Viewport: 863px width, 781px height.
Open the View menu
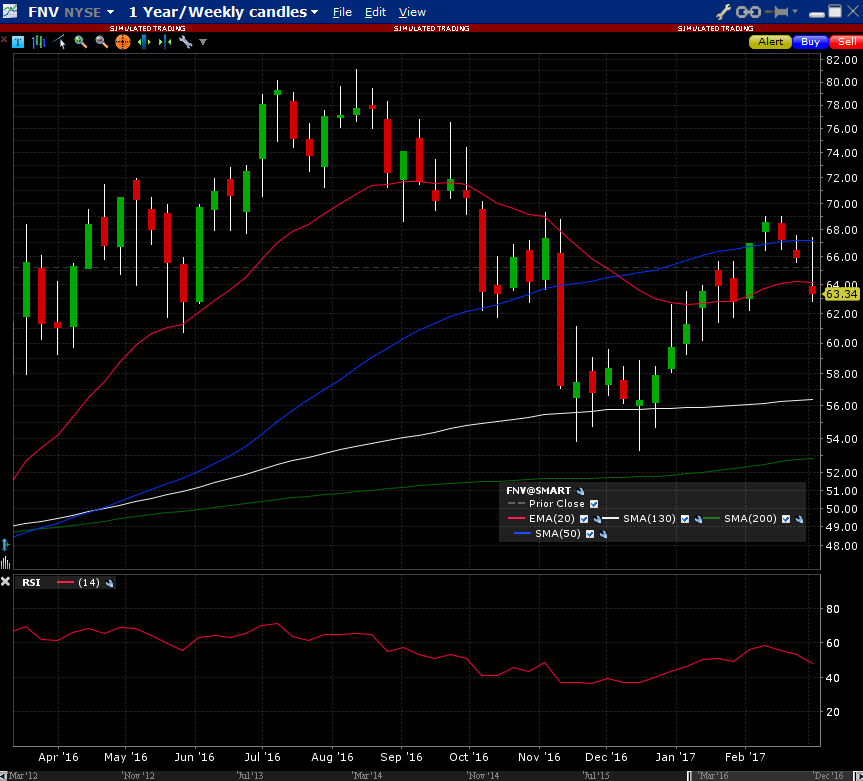tap(412, 12)
